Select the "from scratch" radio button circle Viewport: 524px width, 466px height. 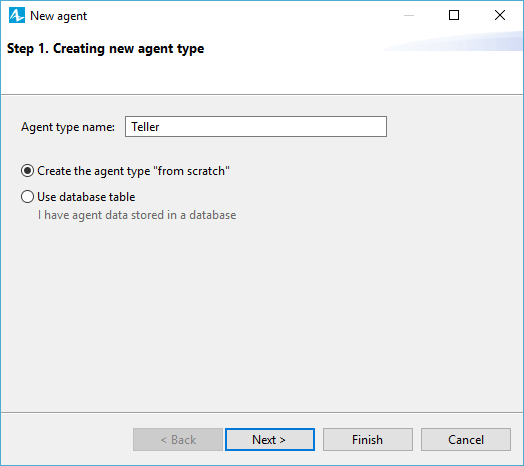(27, 171)
